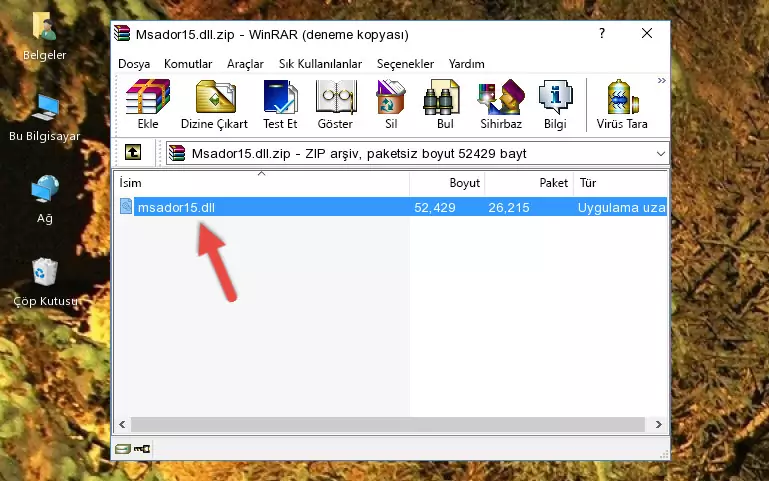The image size is (769, 481).
Task: Open the Sık Kullanılanlar menu
Action: pyautogui.click(x=320, y=64)
